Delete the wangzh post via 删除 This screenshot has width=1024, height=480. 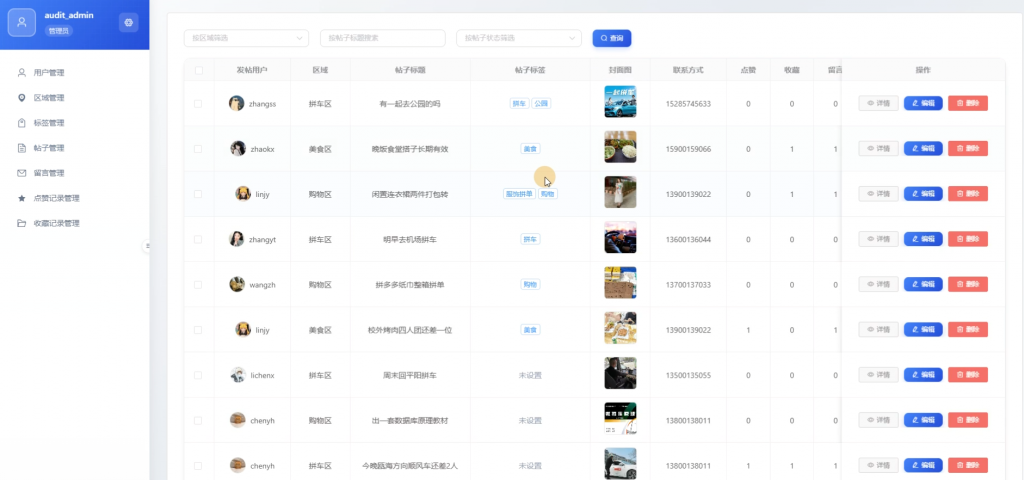pos(967,284)
